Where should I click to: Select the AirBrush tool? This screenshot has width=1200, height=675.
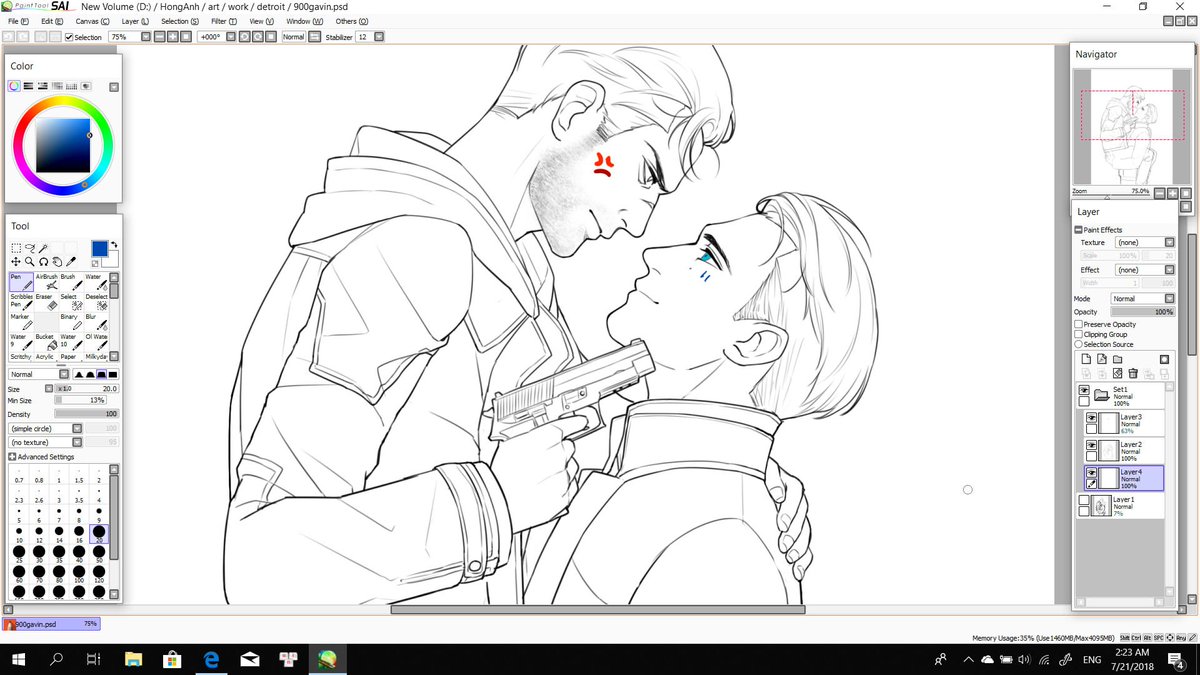click(46, 282)
